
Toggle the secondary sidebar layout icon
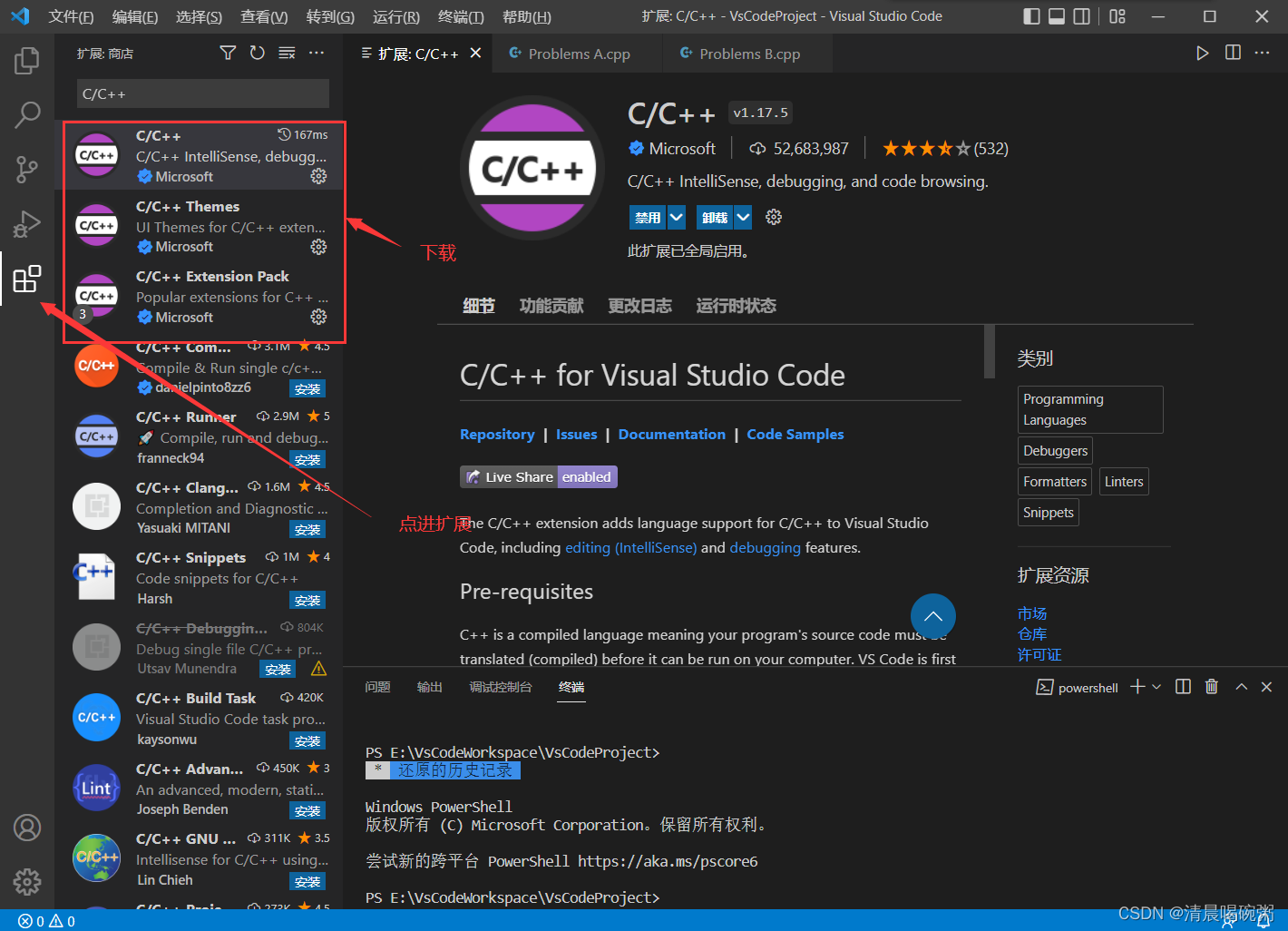(x=1081, y=16)
